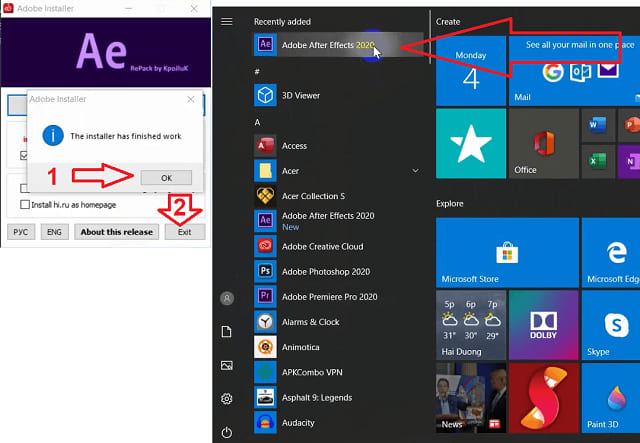Launch Adobe Creative Cloud

339,246
